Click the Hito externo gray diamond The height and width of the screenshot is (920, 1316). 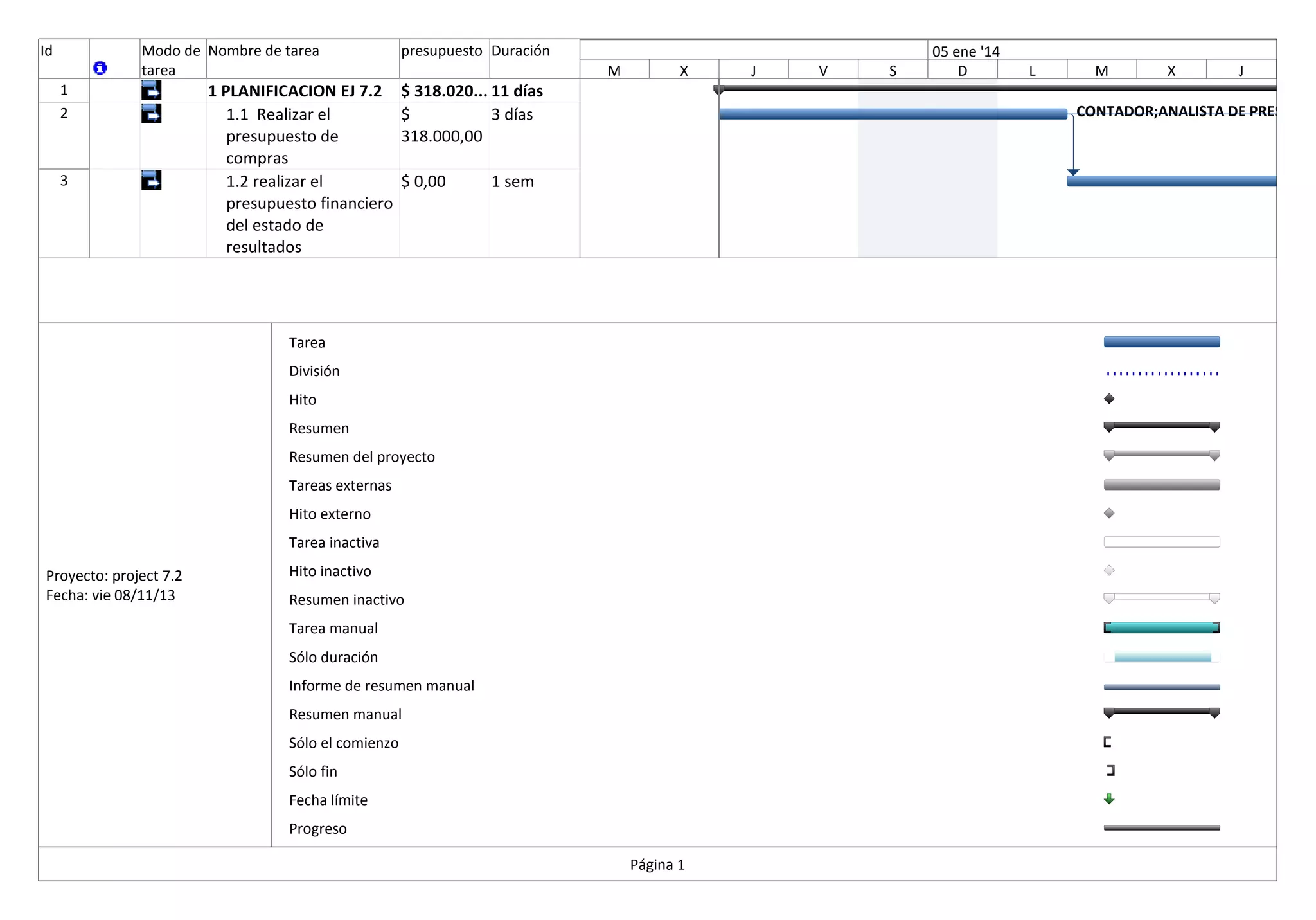(1108, 514)
